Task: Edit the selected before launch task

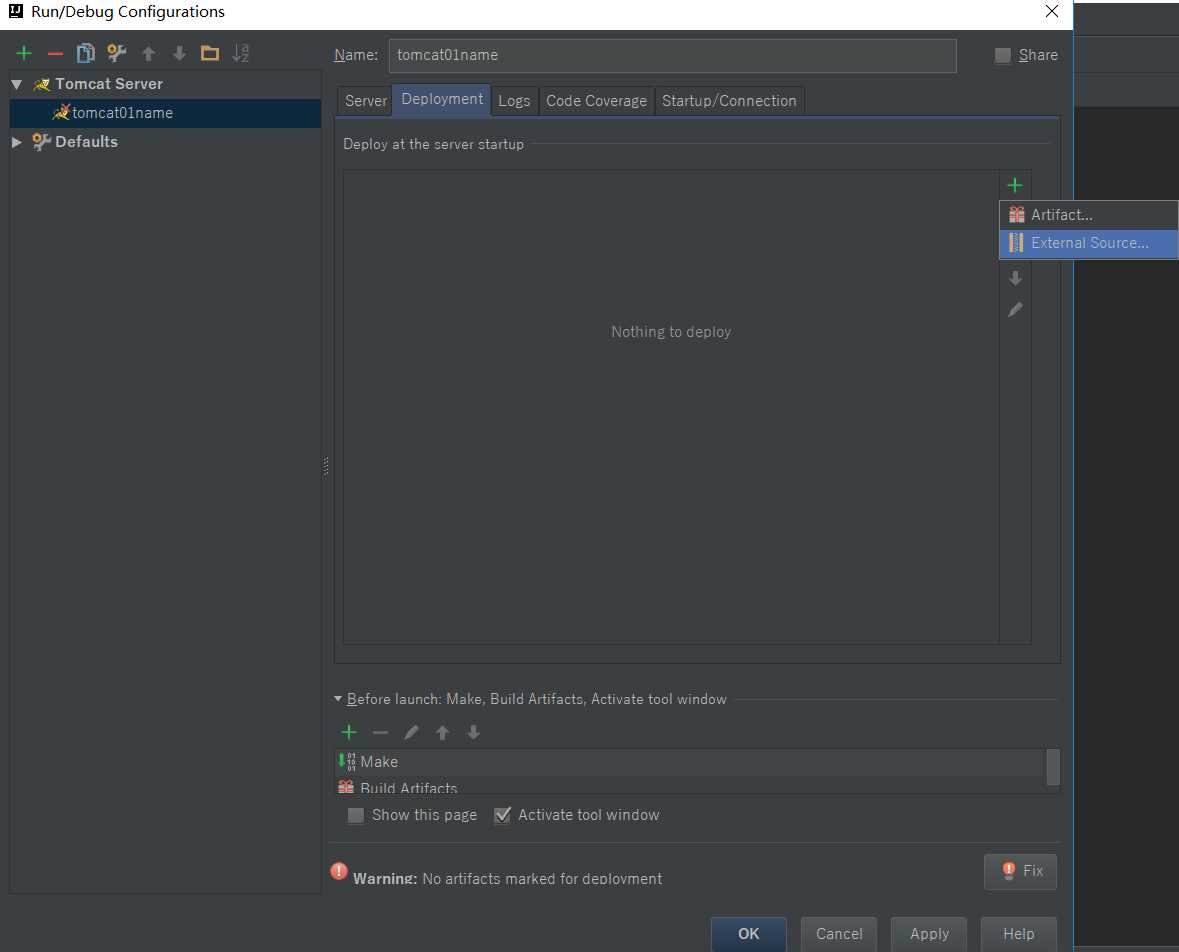Action: [411, 732]
